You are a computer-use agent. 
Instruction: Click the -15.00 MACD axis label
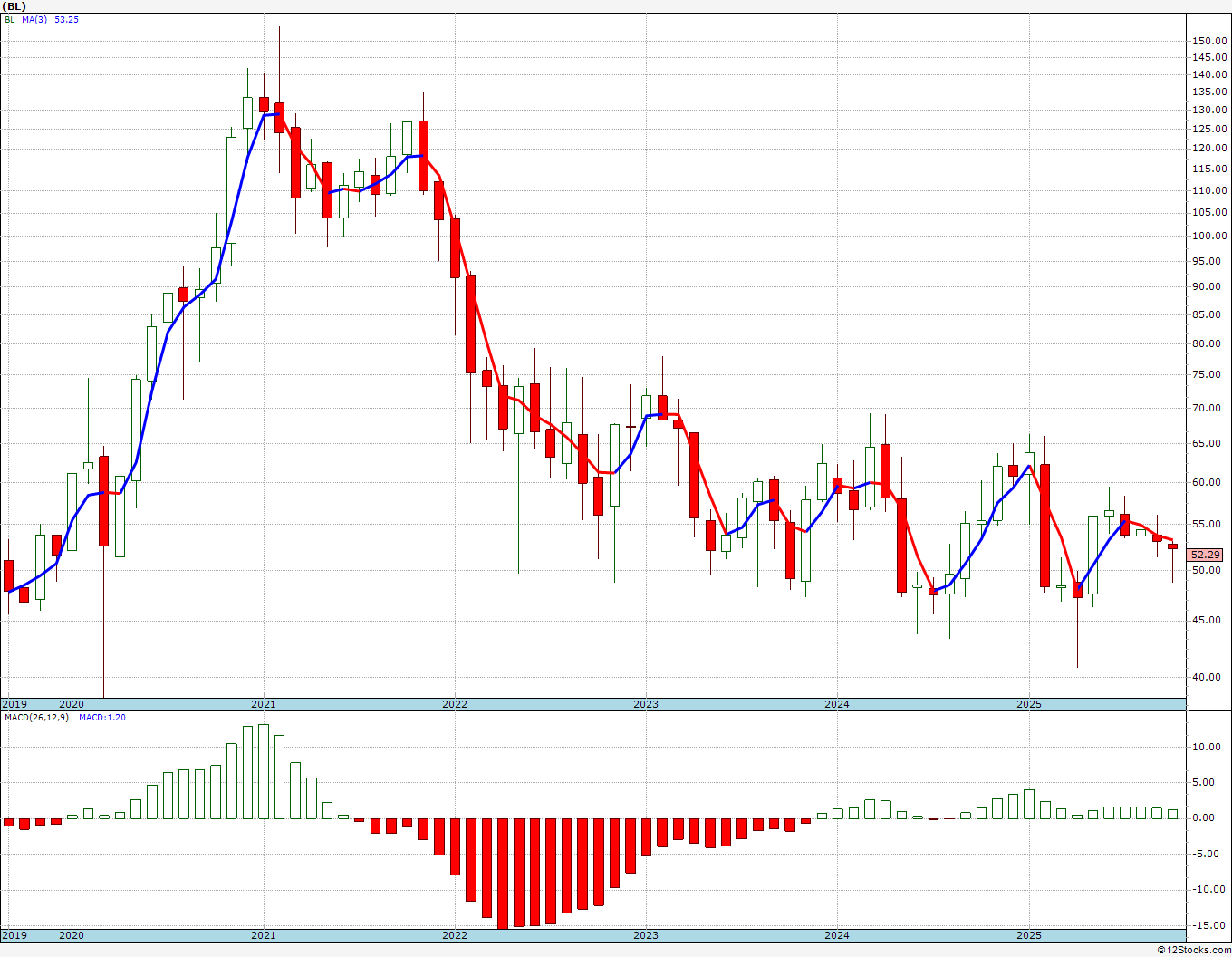click(x=1210, y=925)
